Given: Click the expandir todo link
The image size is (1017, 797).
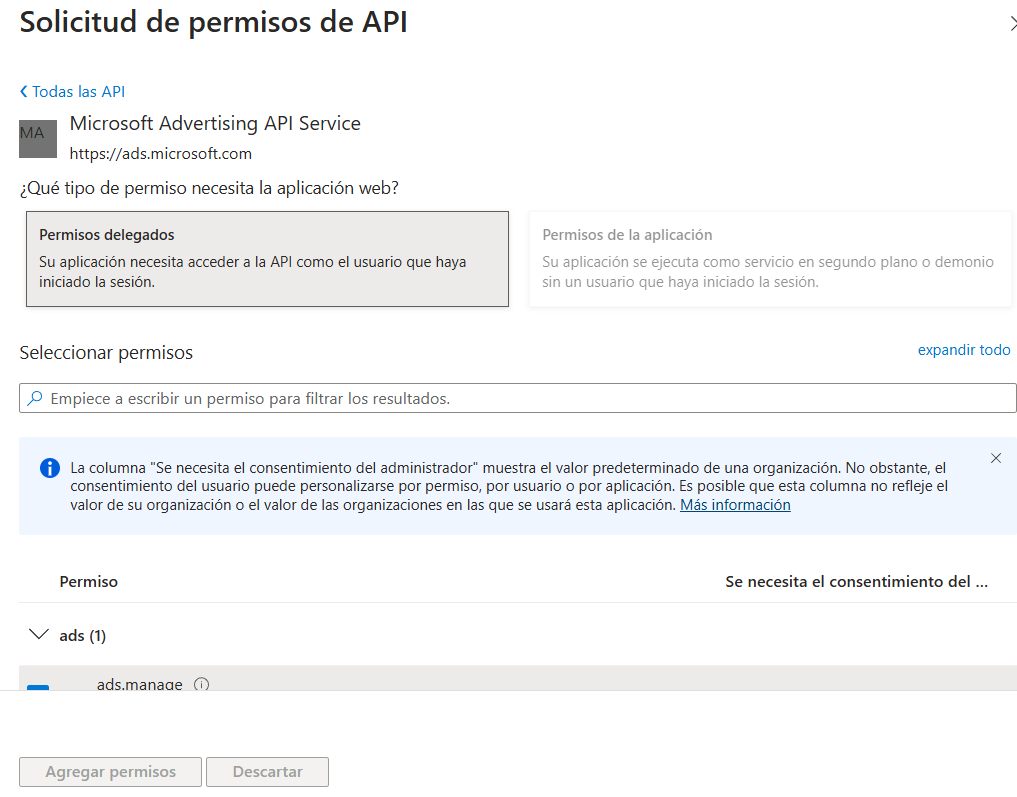Looking at the screenshot, I should click(964, 350).
